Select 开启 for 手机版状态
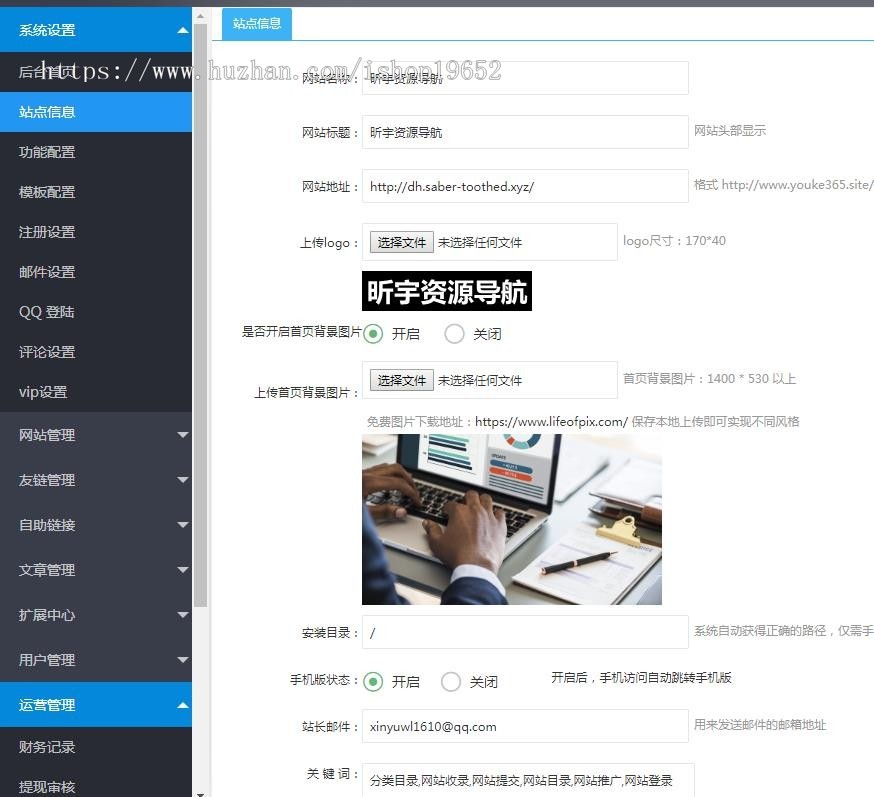 tap(373, 682)
